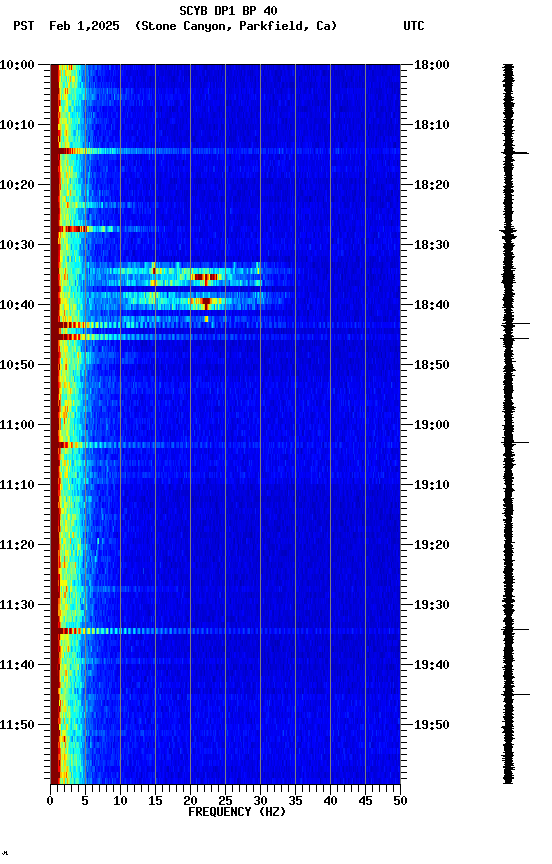Click the 10:00 PST time label
552x864 pixels.
17,65
